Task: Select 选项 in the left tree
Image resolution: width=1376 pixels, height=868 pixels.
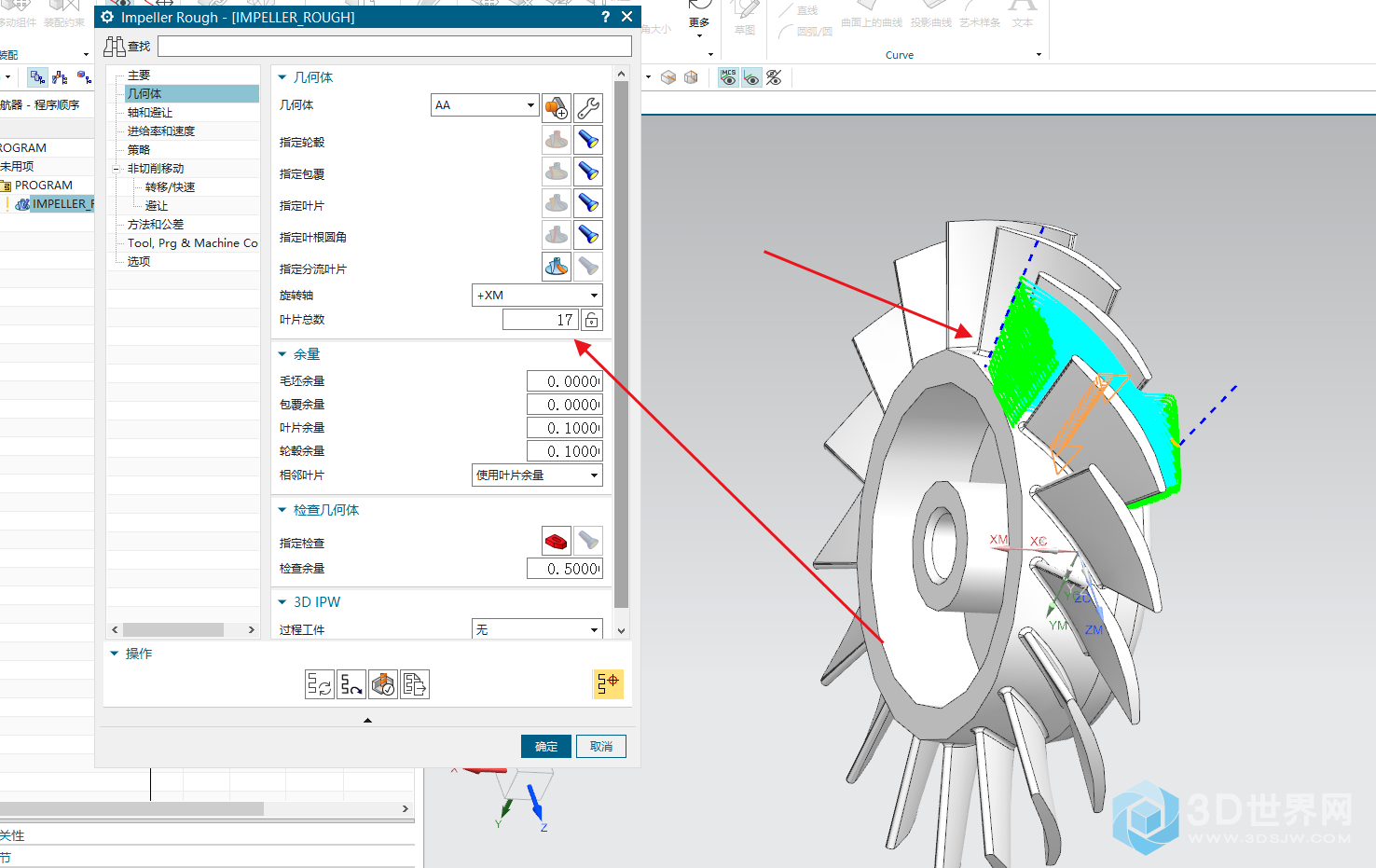Action: click(x=139, y=262)
